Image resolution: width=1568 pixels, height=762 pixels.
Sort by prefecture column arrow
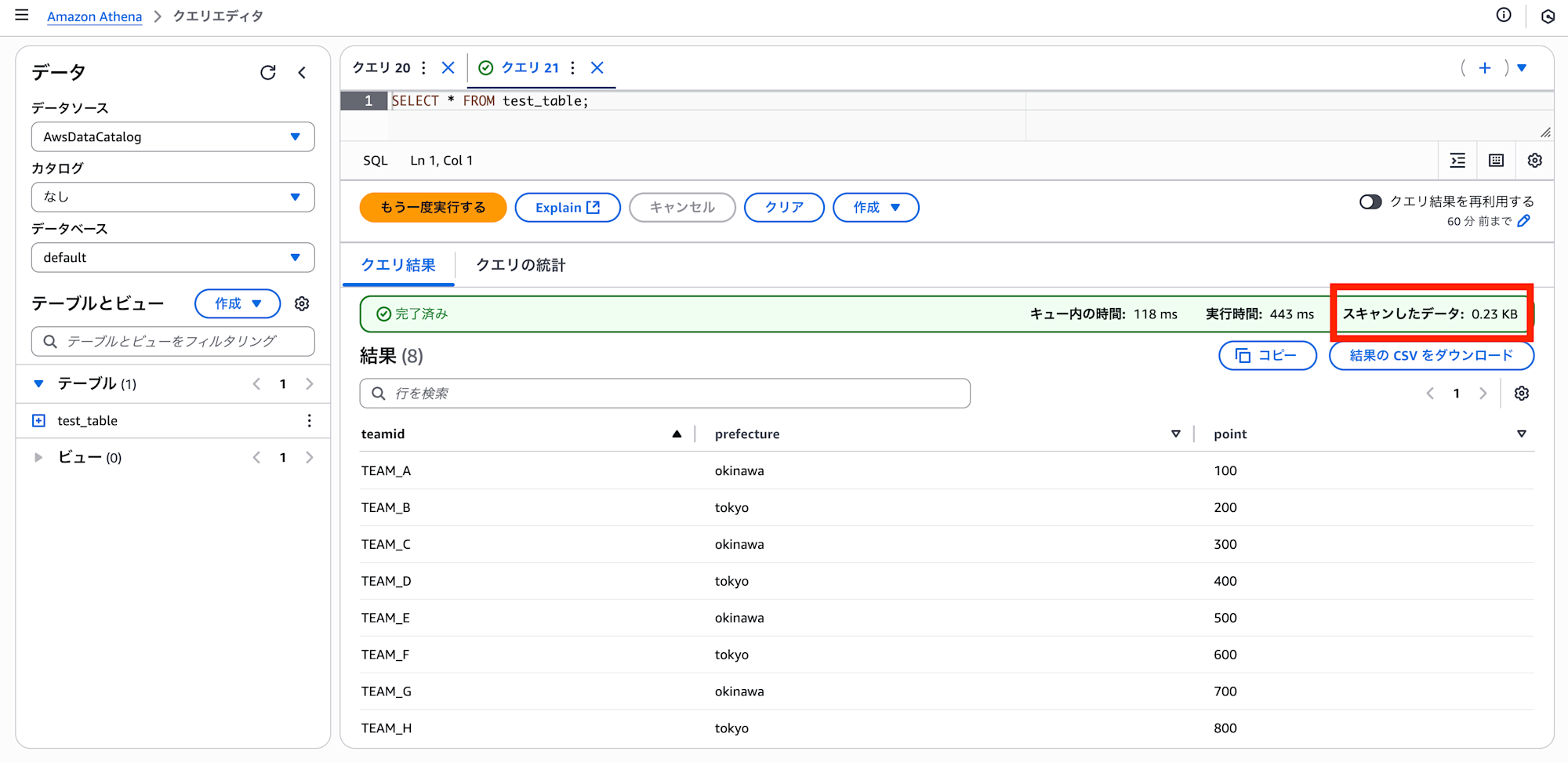[x=1176, y=434]
